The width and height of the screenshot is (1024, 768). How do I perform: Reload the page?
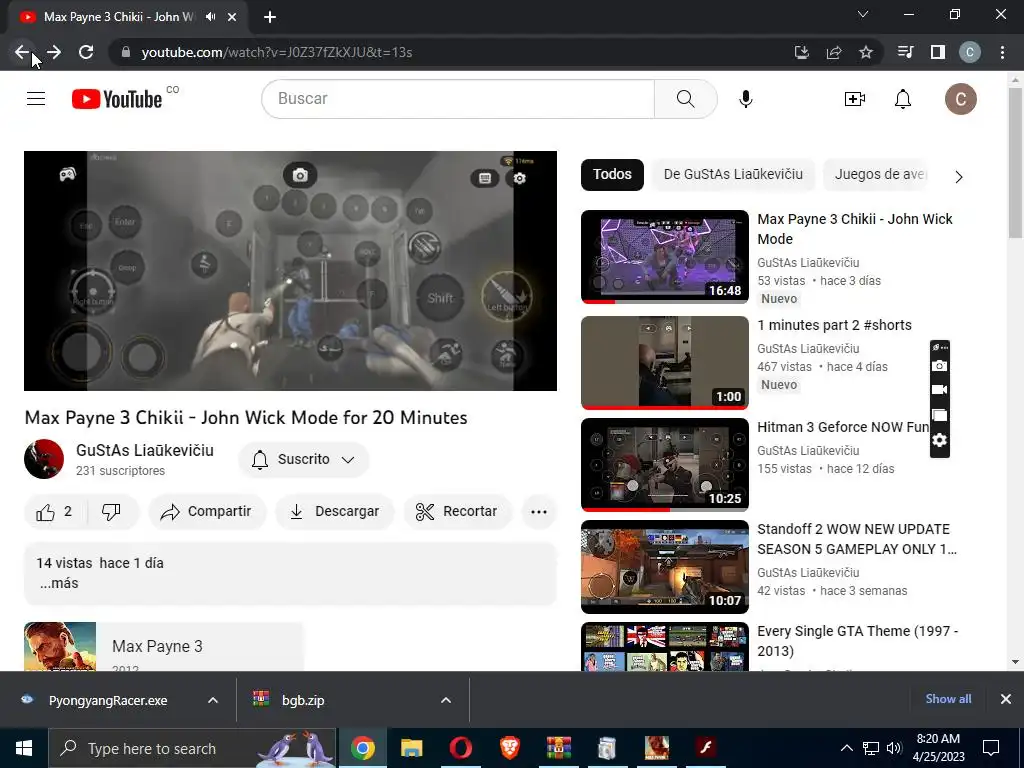point(86,52)
